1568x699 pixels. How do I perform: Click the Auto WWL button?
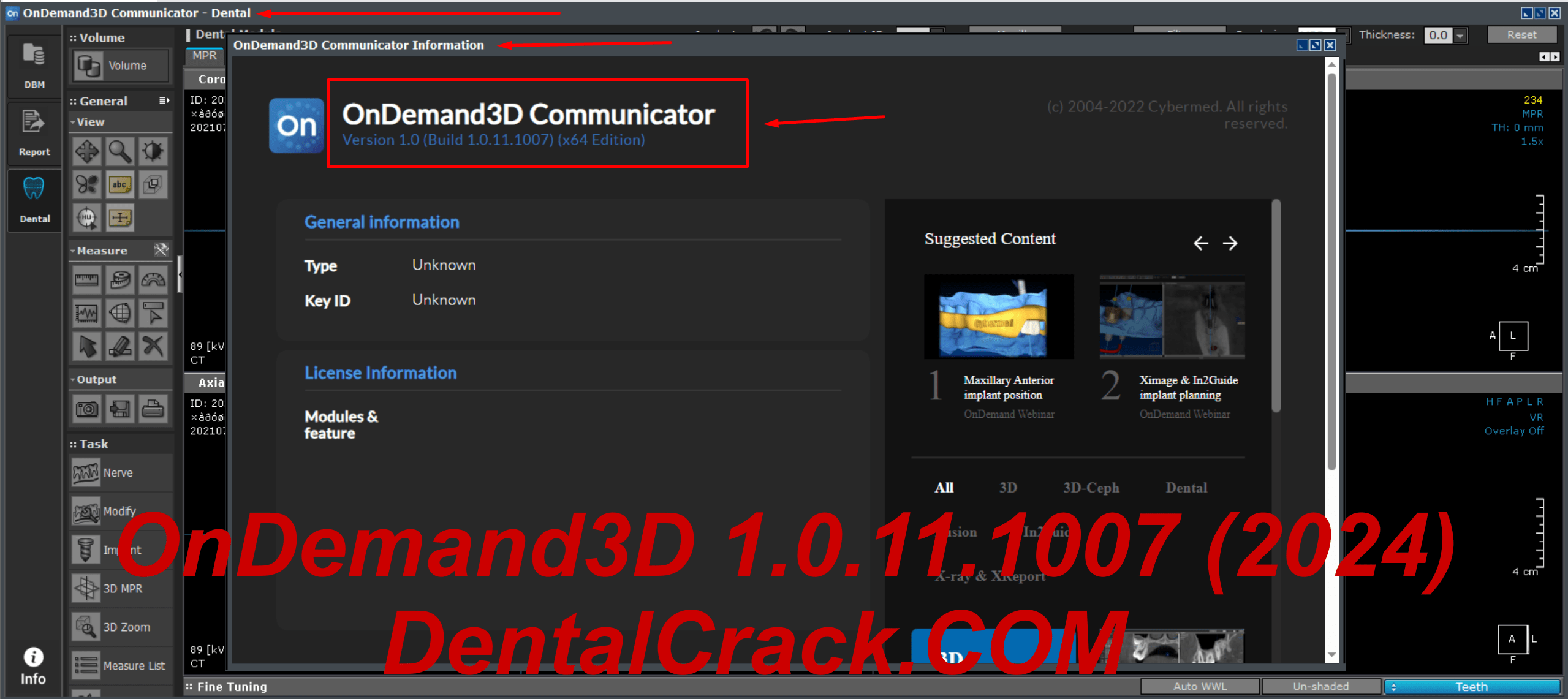(x=1200, y=687)
